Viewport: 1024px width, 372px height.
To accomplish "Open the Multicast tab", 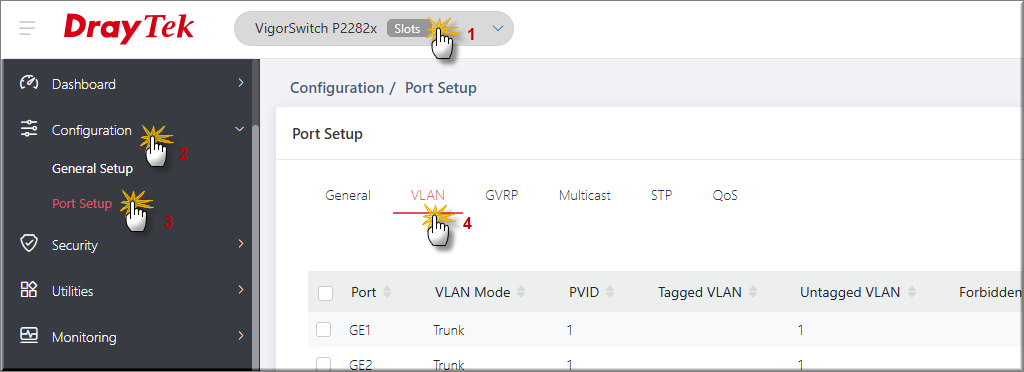I will coord(584,195).
